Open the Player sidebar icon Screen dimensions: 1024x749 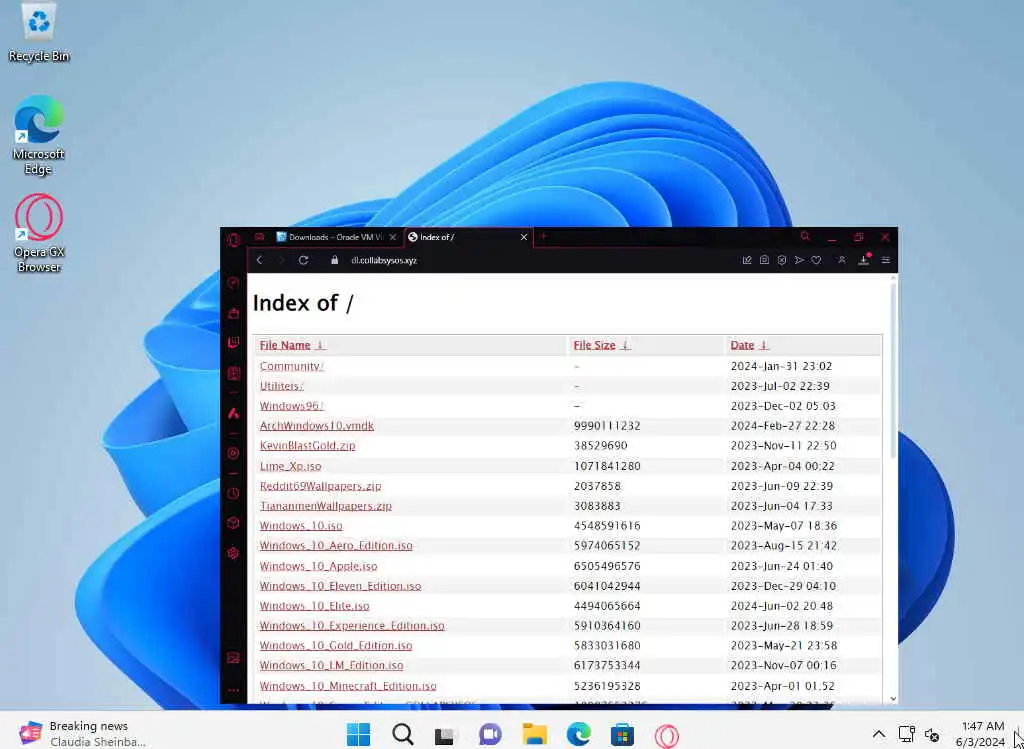click(233, 453)
